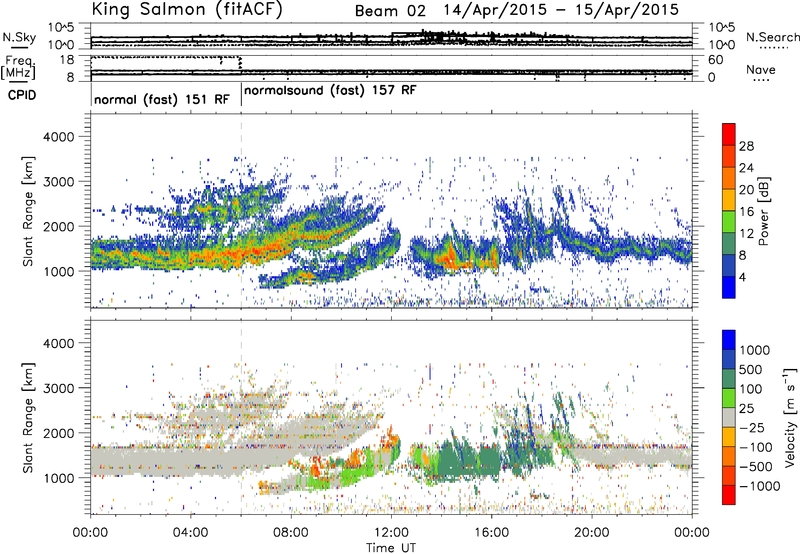Click the '28' power scale value
Screen dimensions: 800x554
coord(746,146)
